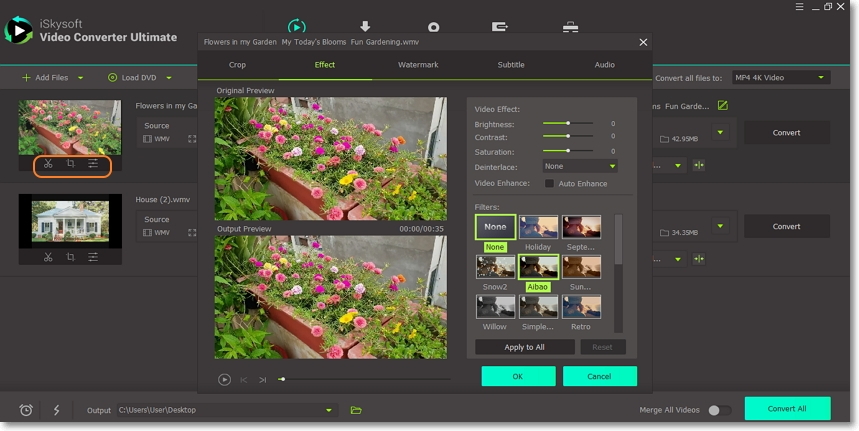Switch to the Subtitle tab
Image resolution: width=859 pixels, height=431 pixels.
click(x=511, y=65)
